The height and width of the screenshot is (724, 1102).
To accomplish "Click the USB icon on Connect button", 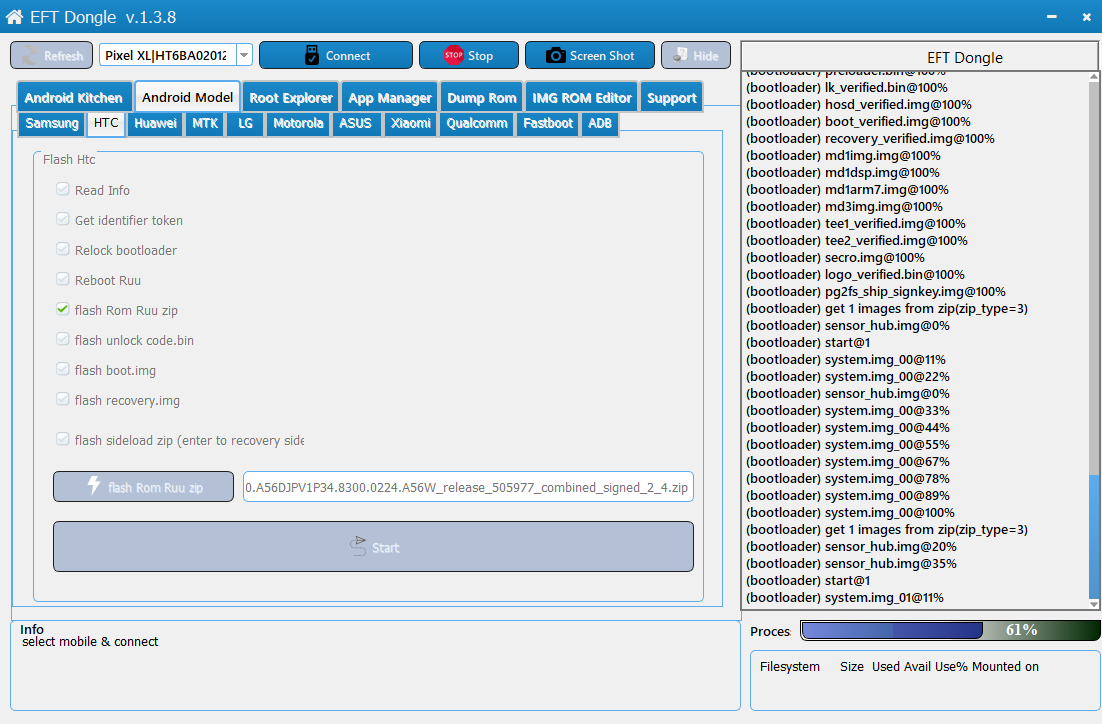I will click(x=311, y=55).
